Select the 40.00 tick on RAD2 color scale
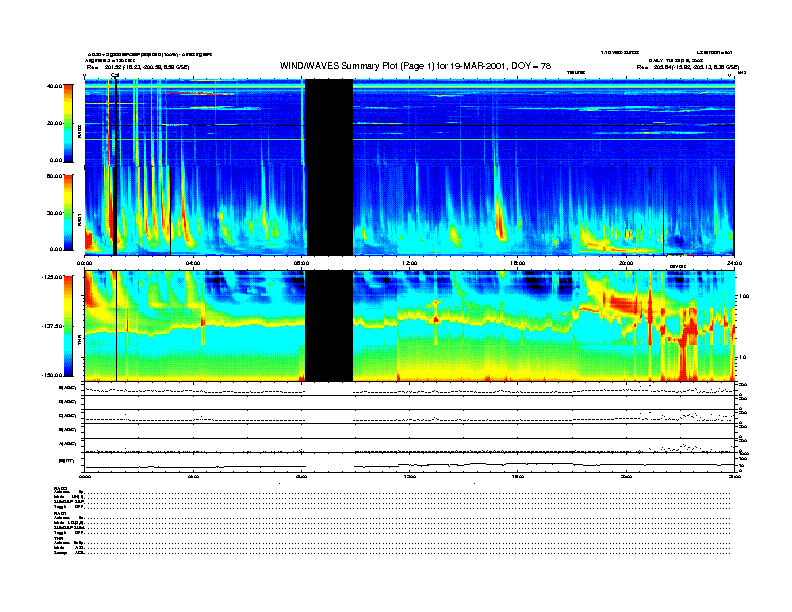Screen dimensions: 792x612 54,86
